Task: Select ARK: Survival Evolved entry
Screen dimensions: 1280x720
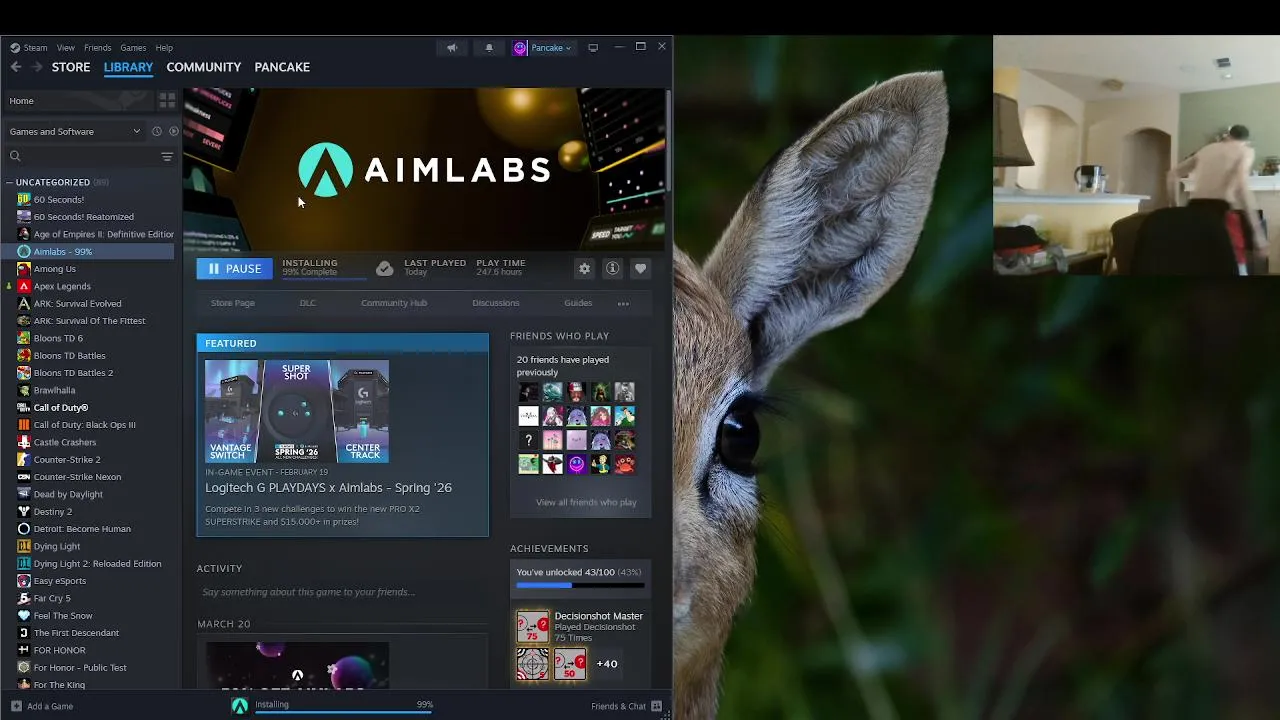Action: pos(77,303)
